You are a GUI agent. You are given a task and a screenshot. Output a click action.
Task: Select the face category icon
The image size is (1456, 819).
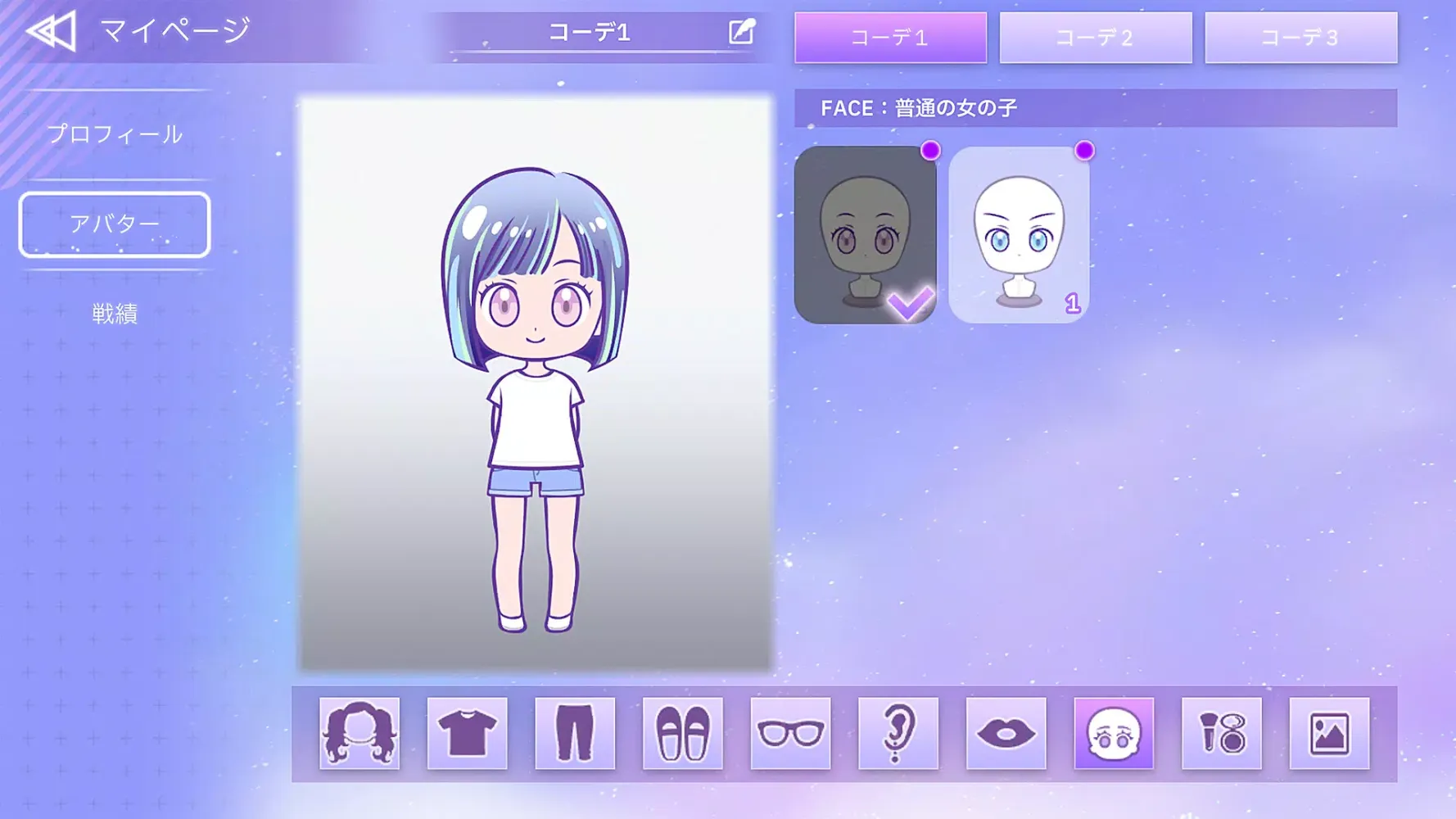tap(1114, 733)
